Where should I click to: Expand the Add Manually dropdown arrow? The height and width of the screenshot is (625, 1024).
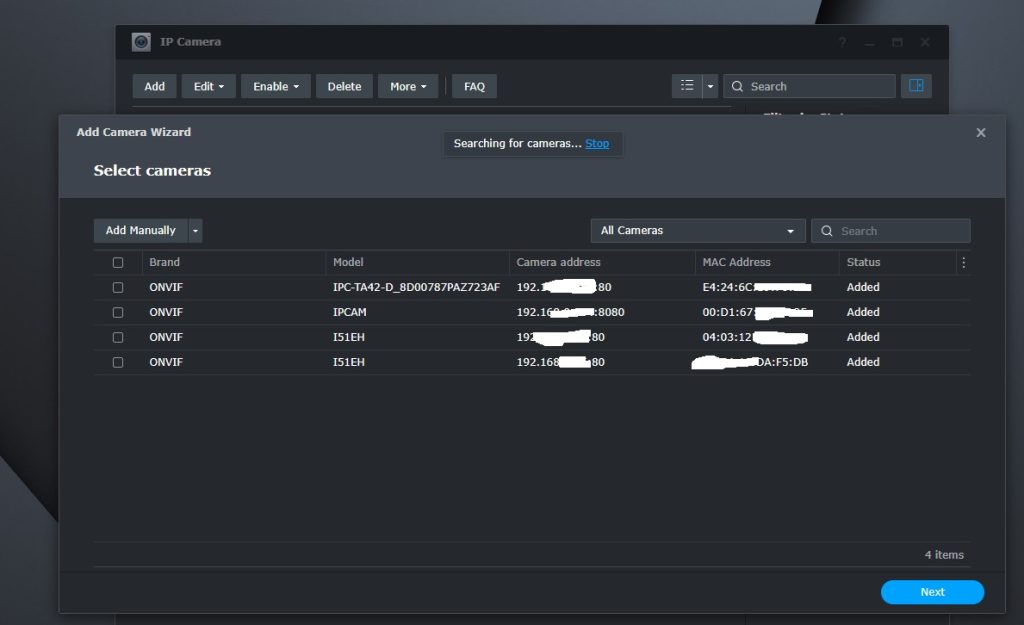[195, 231]
